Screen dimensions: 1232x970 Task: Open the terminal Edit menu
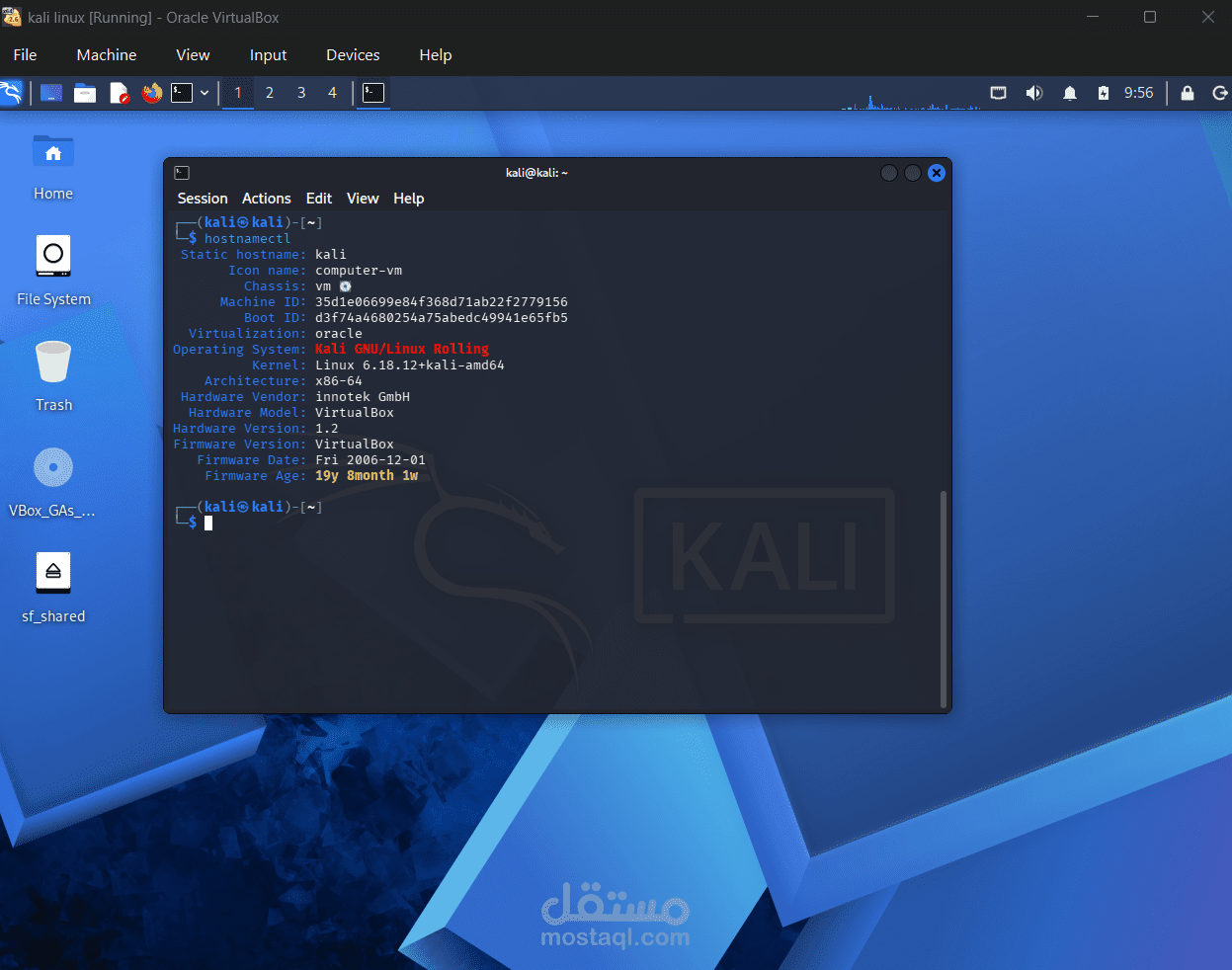pyautogui.click(x=319, y=199)
